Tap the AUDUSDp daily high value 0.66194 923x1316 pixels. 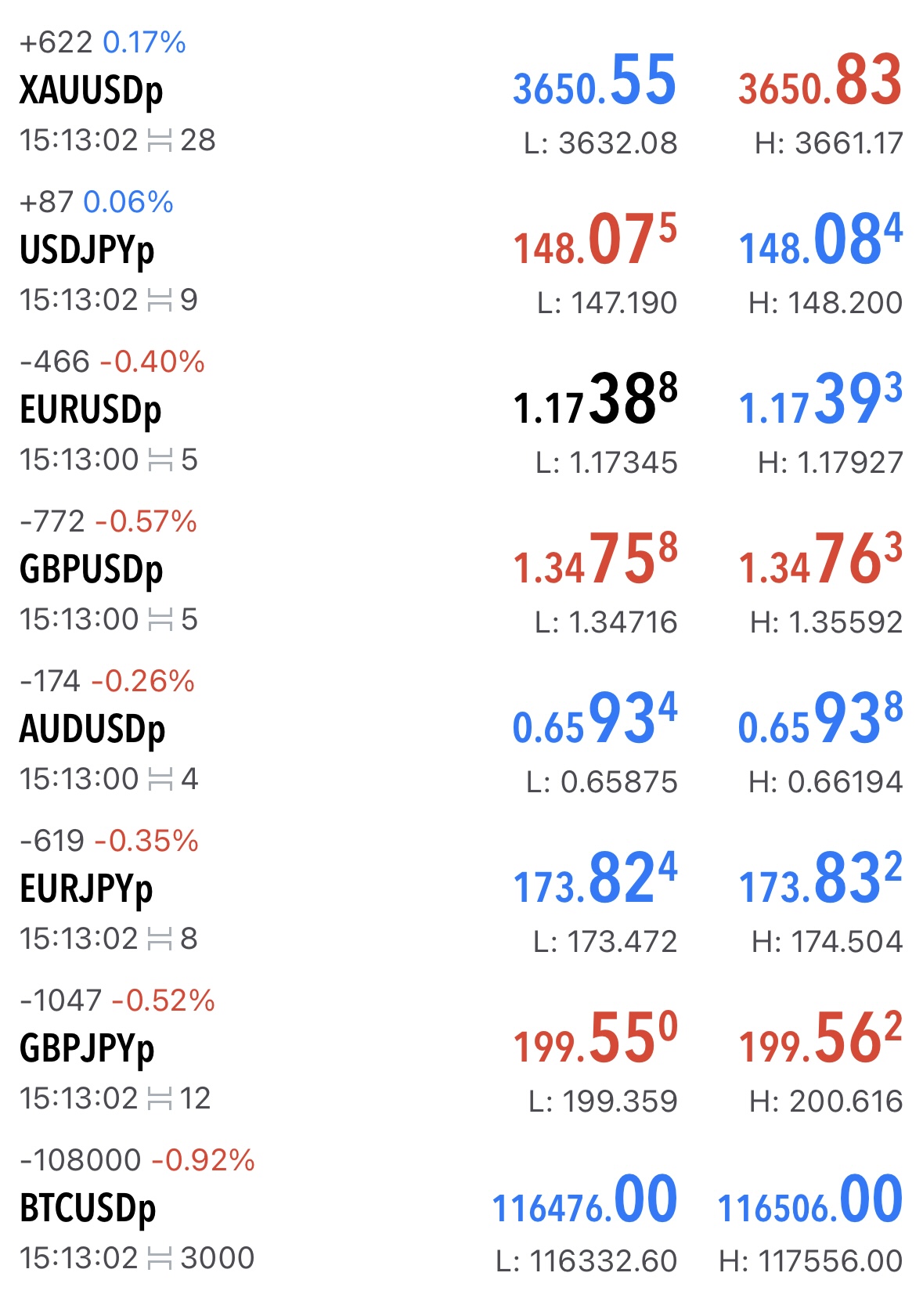click(825, 782)
